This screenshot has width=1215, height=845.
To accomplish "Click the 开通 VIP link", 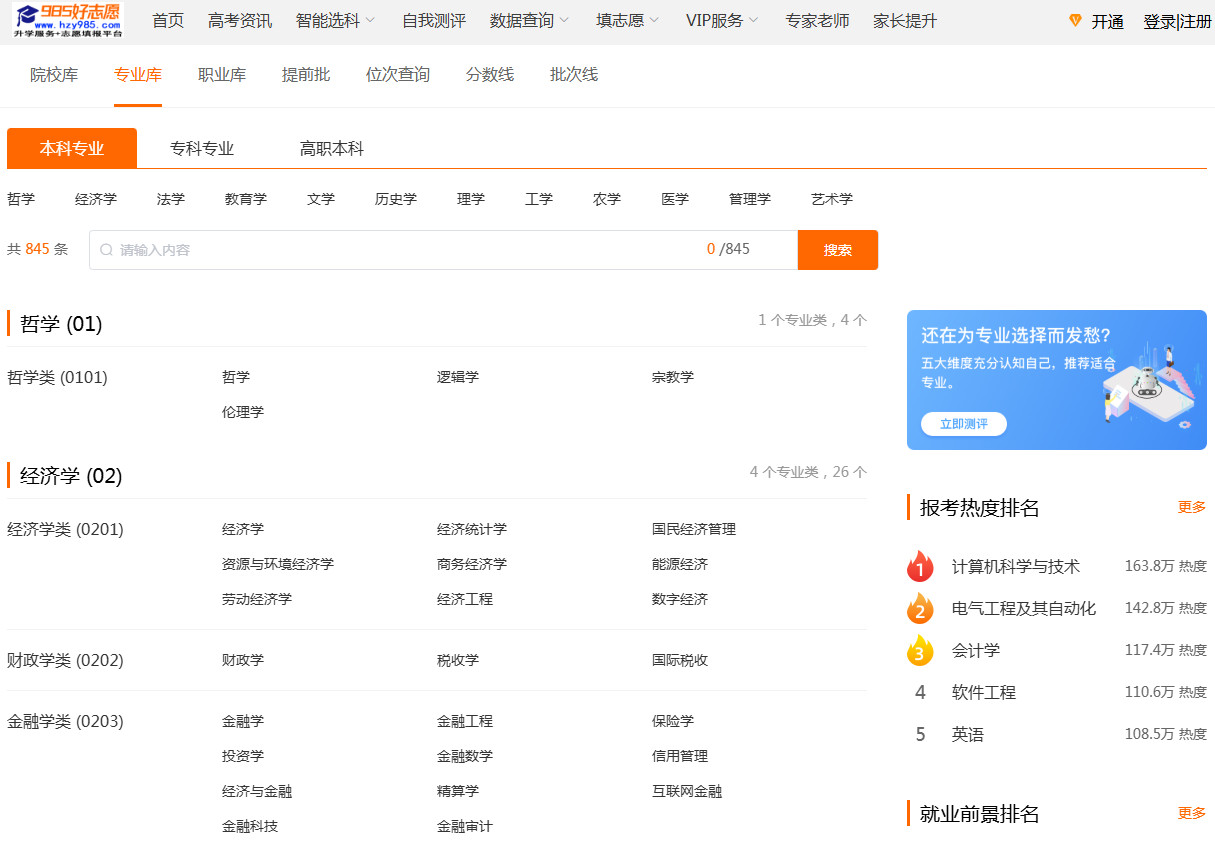I will 1108,21.
